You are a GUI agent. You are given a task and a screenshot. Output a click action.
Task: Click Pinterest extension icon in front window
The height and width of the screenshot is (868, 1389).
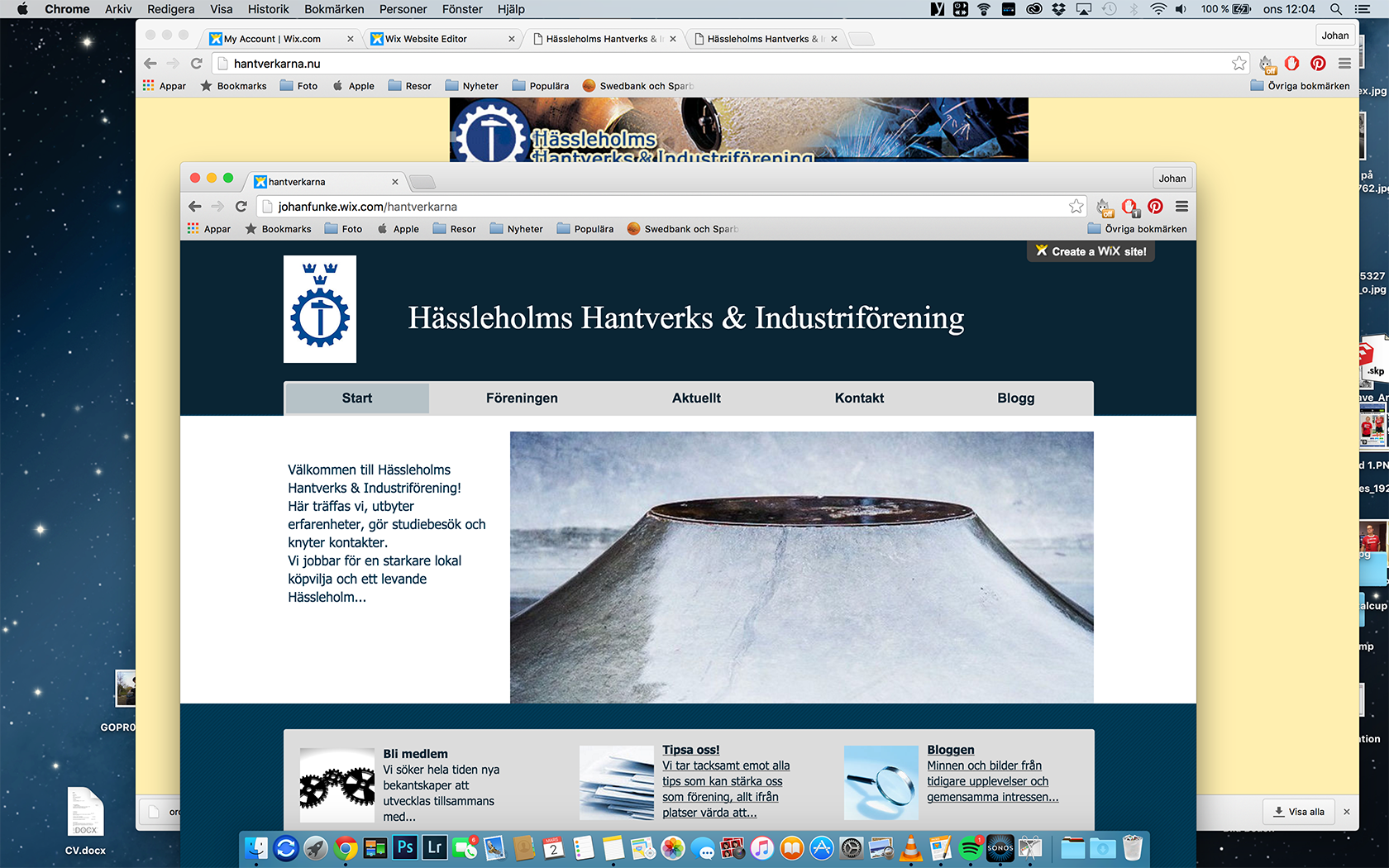[x=1155, y=207]
